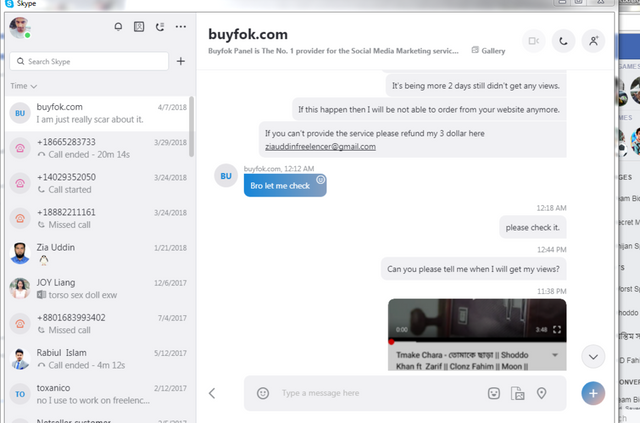Click the Buyfok Panel description text
Viewport: 640px width, 423px height.
[x=333, y=51]
